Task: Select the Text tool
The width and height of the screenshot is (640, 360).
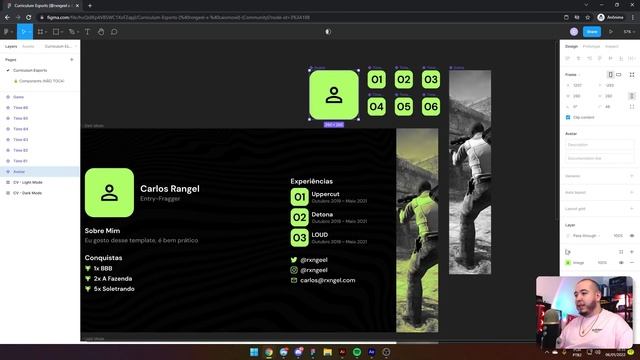Action: click(x=87, y=32)
